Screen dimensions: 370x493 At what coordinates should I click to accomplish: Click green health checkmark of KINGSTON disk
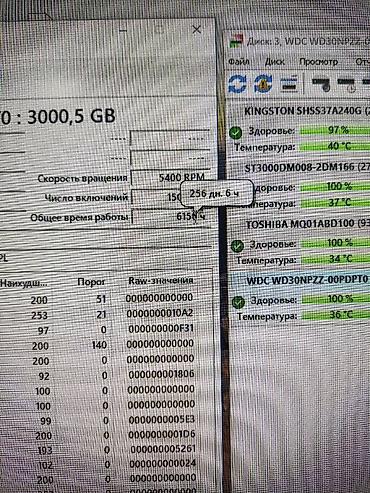click(x=236, y=133)
